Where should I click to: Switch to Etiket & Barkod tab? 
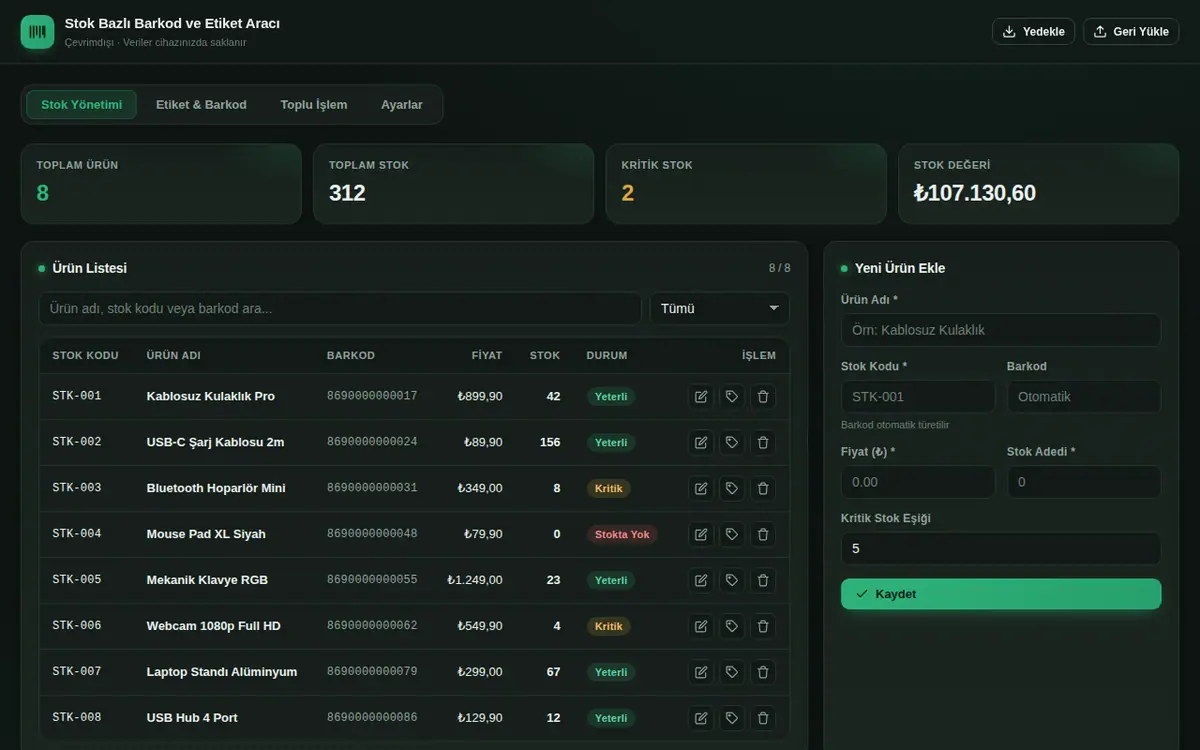(x=201, y=104)
